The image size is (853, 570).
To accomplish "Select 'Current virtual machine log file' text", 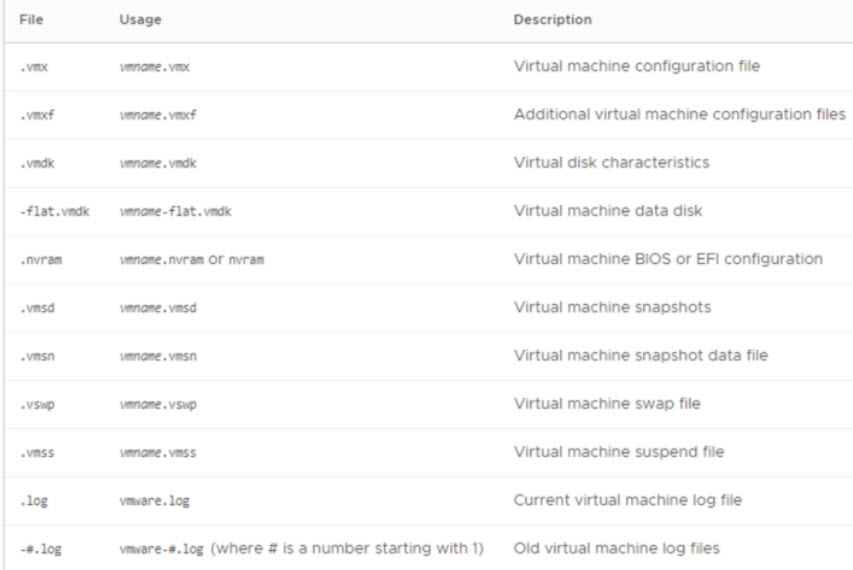I will point(627,499).
